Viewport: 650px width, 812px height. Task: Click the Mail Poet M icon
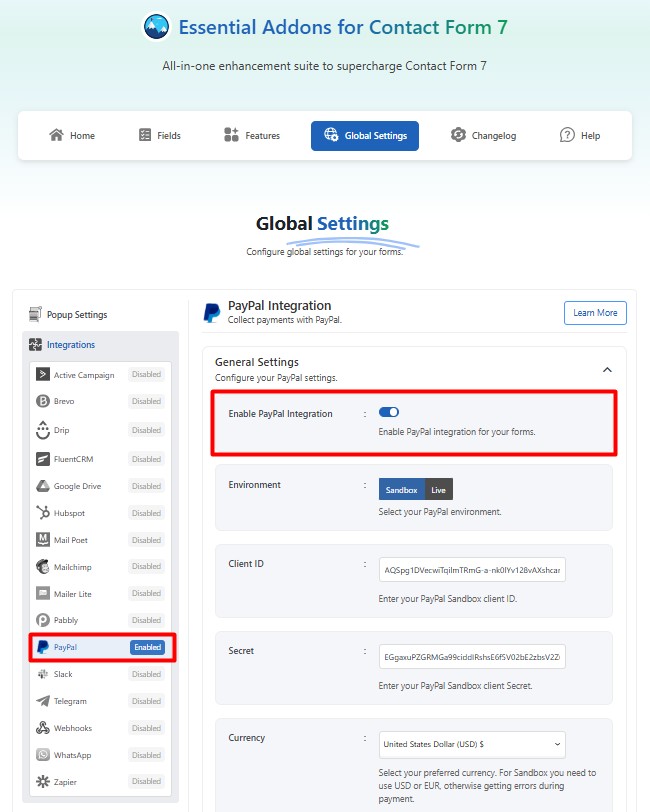pos(43,540)
